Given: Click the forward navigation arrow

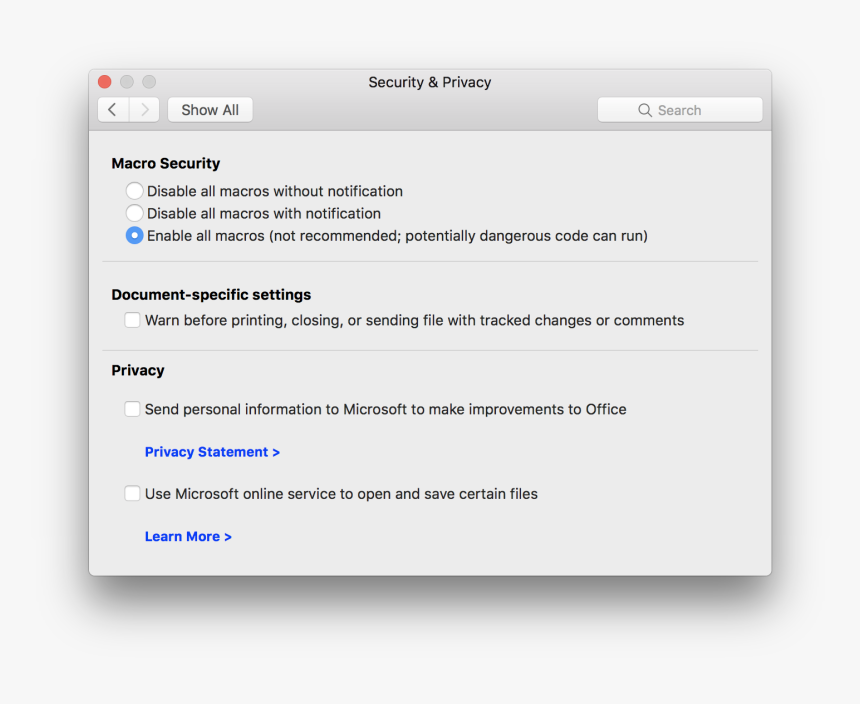Looking at the screenshot, I should [x=143, y=109].
